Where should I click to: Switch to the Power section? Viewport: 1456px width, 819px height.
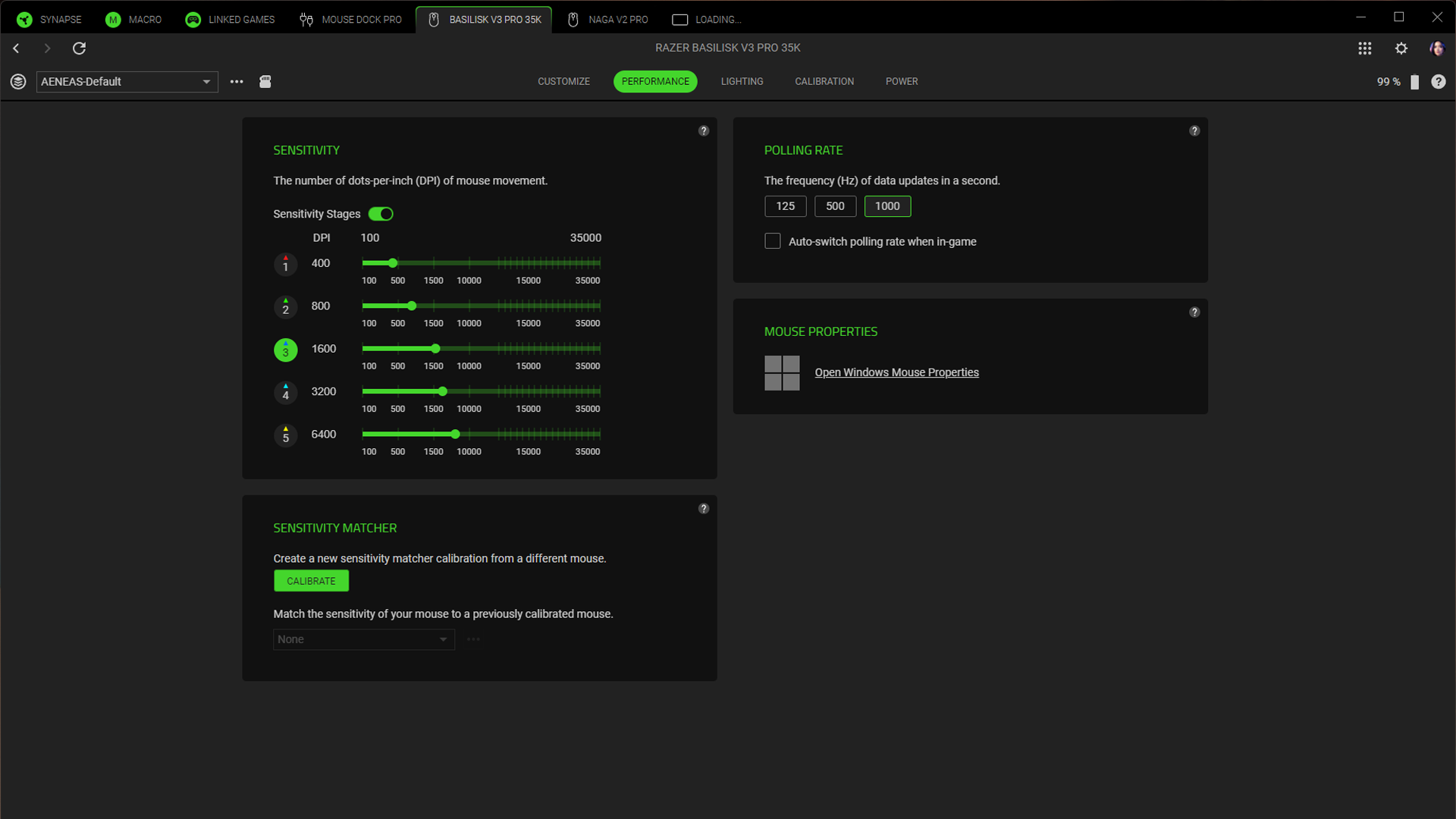point(902,82)
